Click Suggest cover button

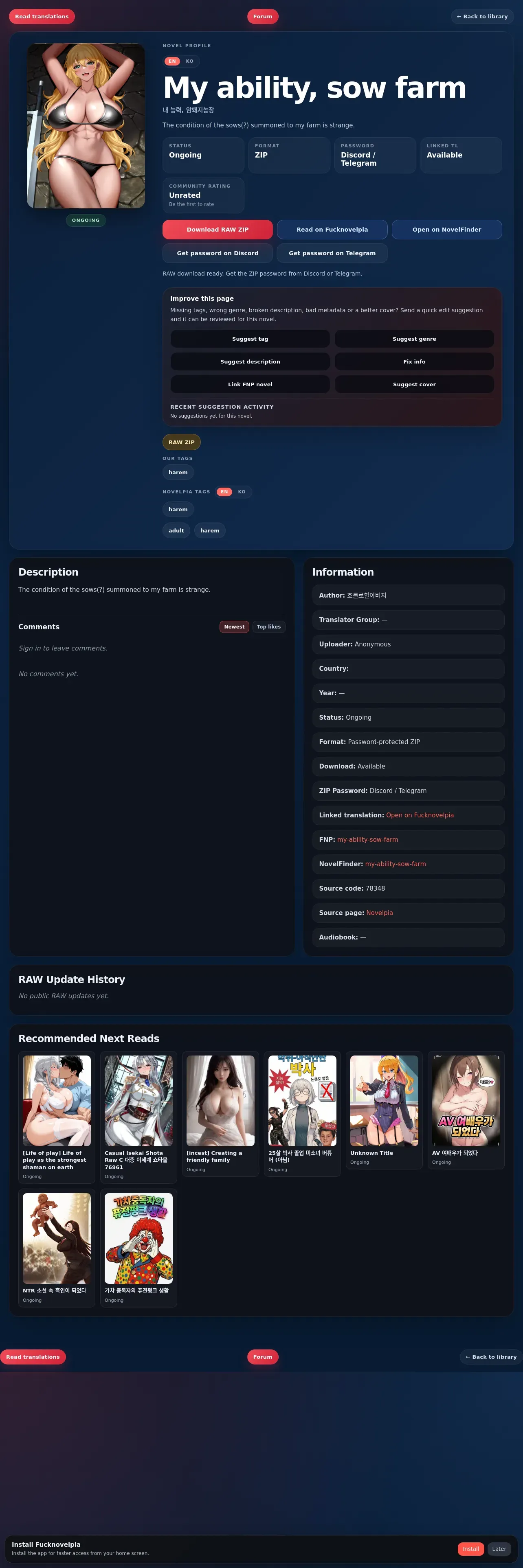[x=414, y=385]
